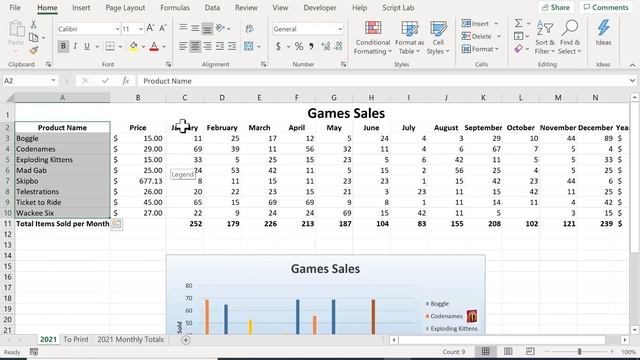
Task: Toggle Underline formatting
Action: (87, 46)
